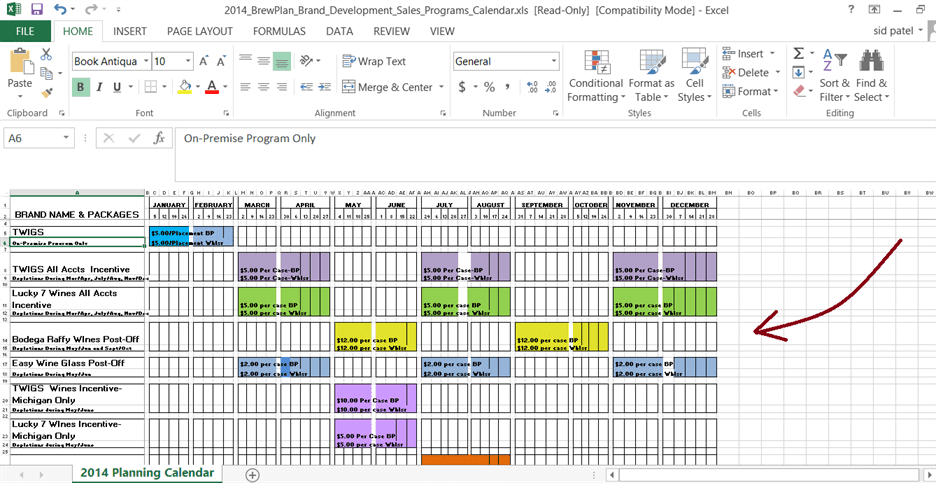Click Decrease Decimal icon
936x483 pixels.
pos(551,87)
